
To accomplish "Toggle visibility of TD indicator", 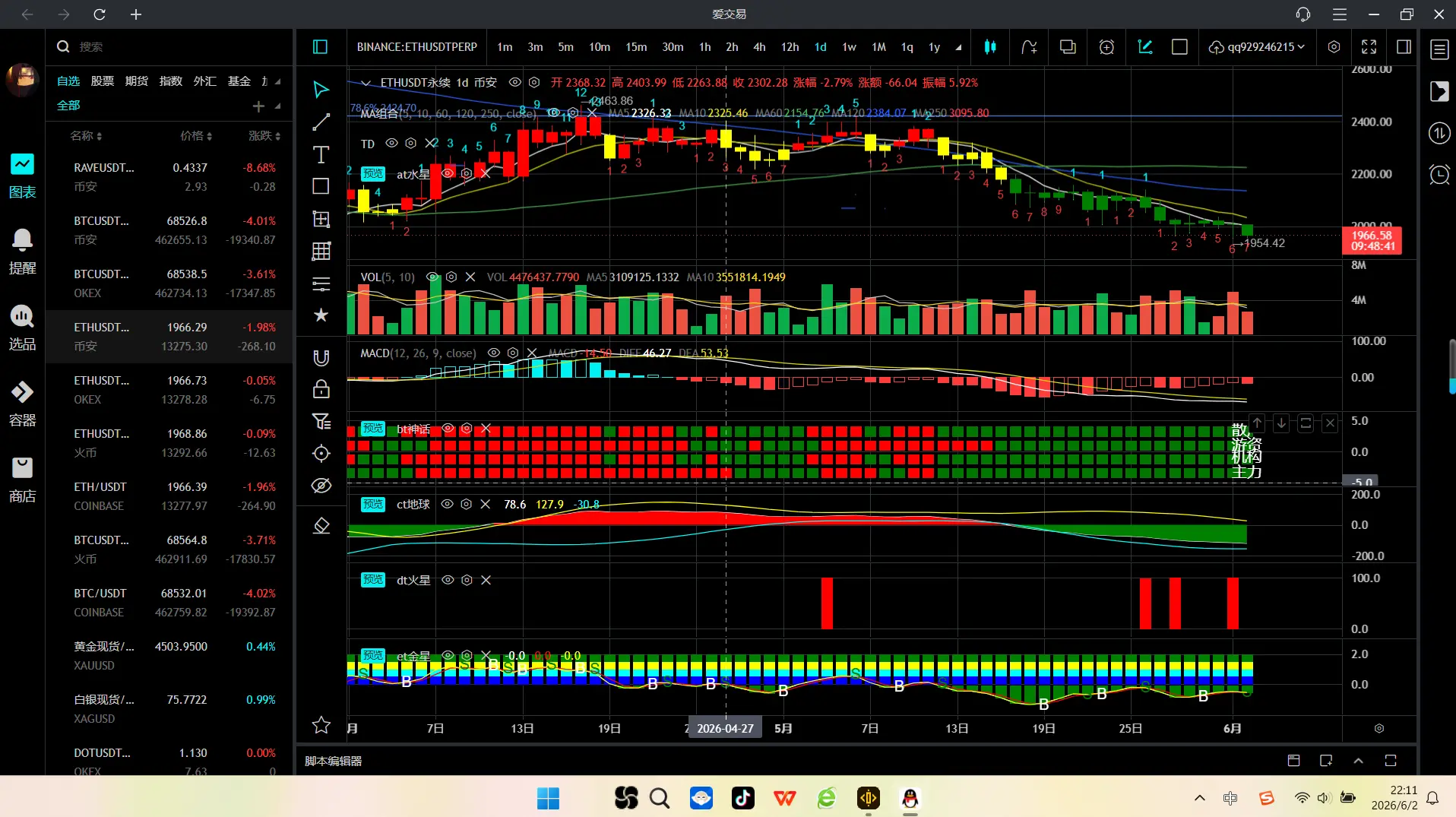I will (x=391, y=144).
